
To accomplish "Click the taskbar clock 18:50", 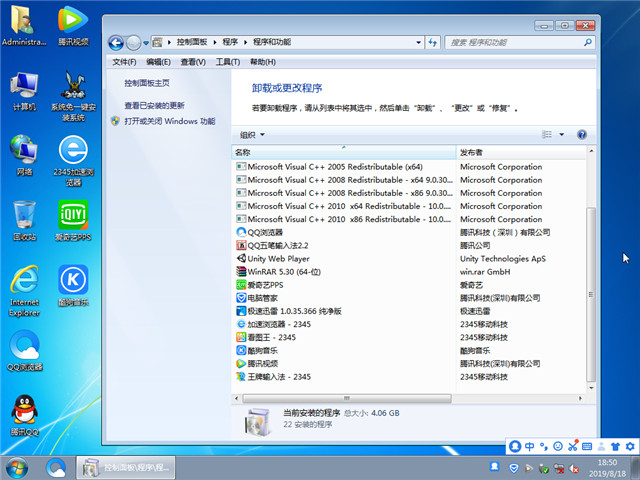I will point(607,463).
